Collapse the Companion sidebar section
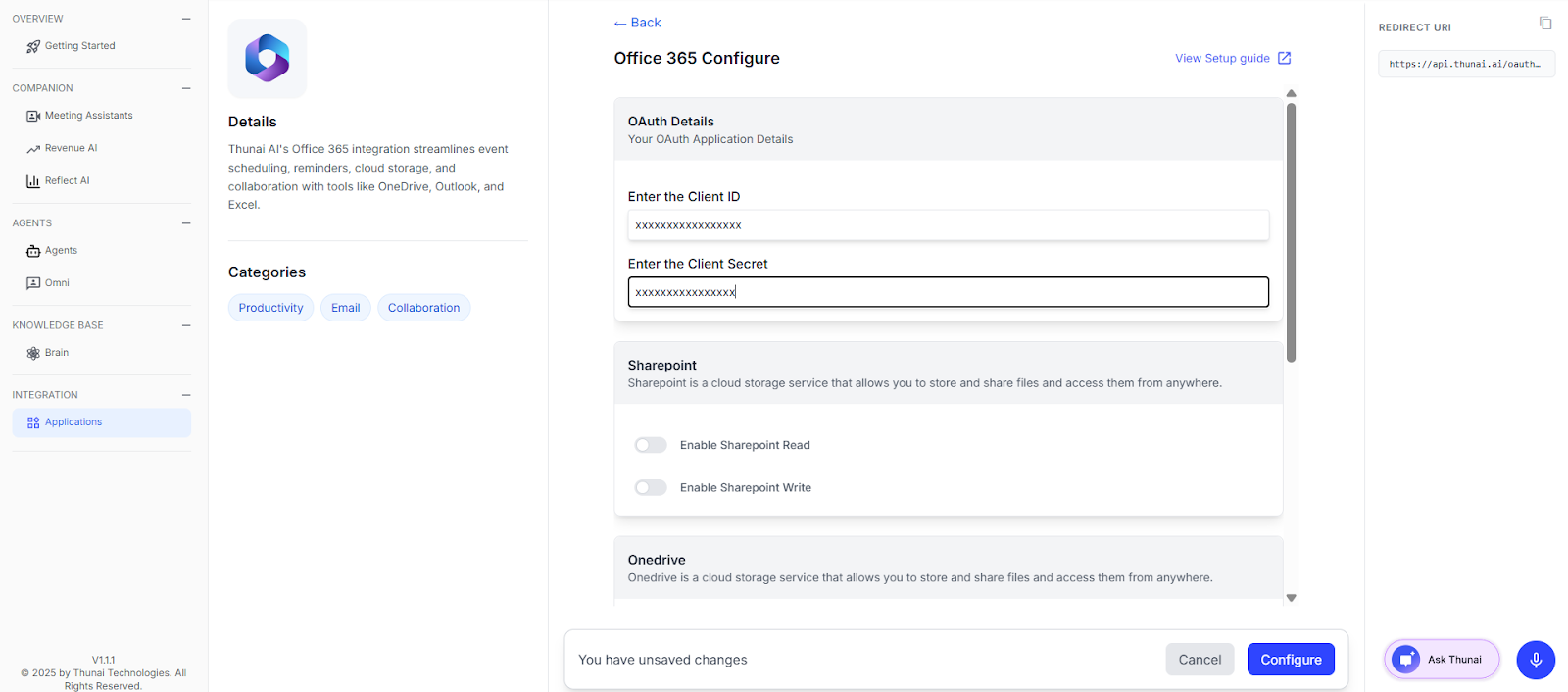Screen dimensions: 1568x692 [x=186, y=88]
